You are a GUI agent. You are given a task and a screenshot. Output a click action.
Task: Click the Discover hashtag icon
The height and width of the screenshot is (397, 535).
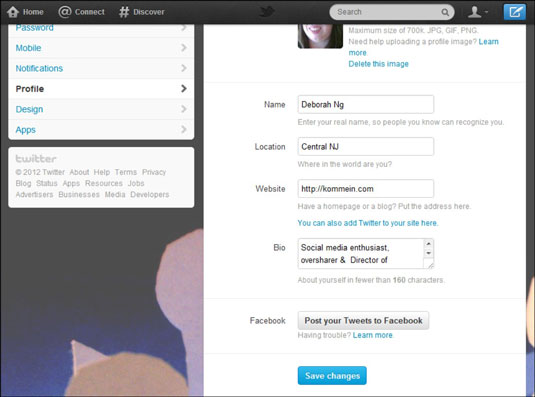[x=124, y=12]
